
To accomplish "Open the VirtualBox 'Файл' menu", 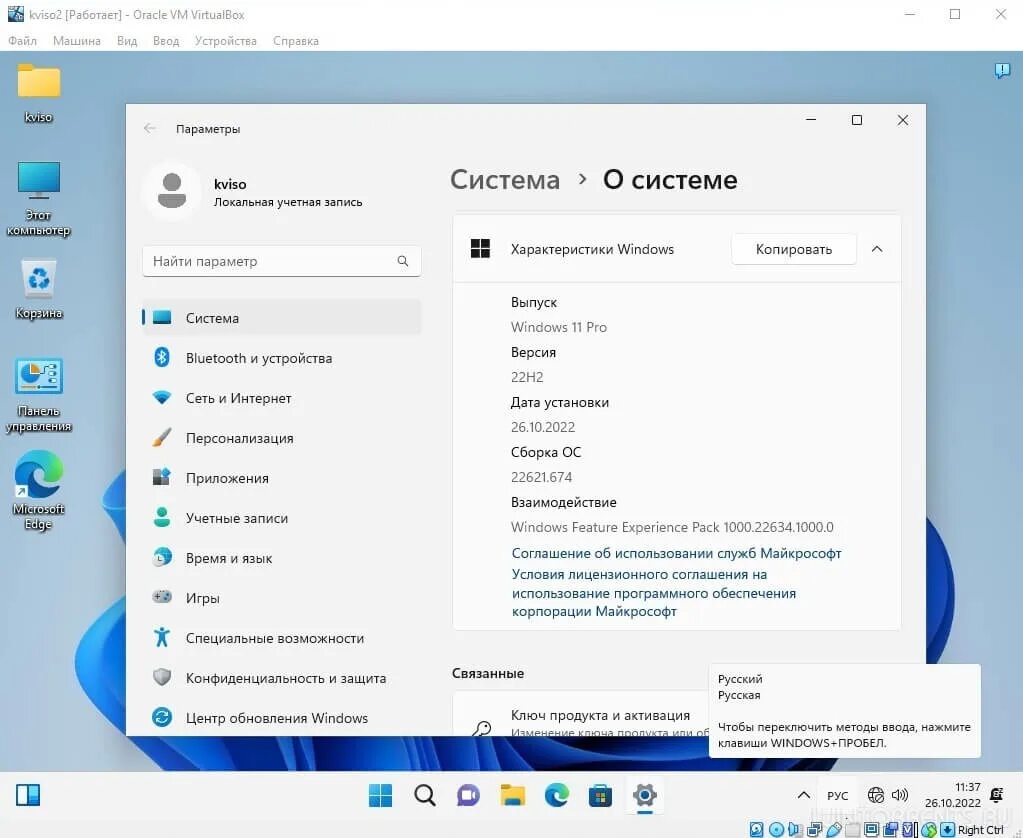I will click(x=22, y=40).
